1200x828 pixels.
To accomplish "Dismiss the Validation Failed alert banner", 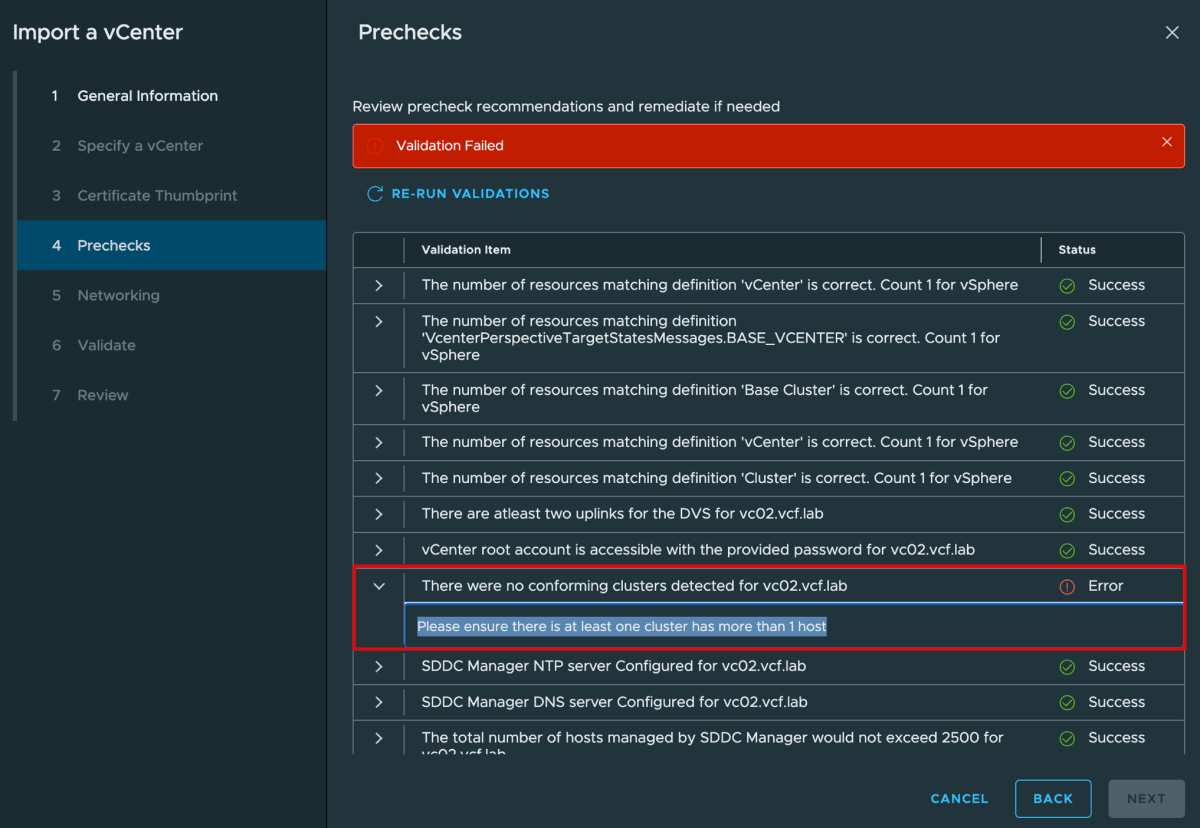I will click(x=1166, y=142).
